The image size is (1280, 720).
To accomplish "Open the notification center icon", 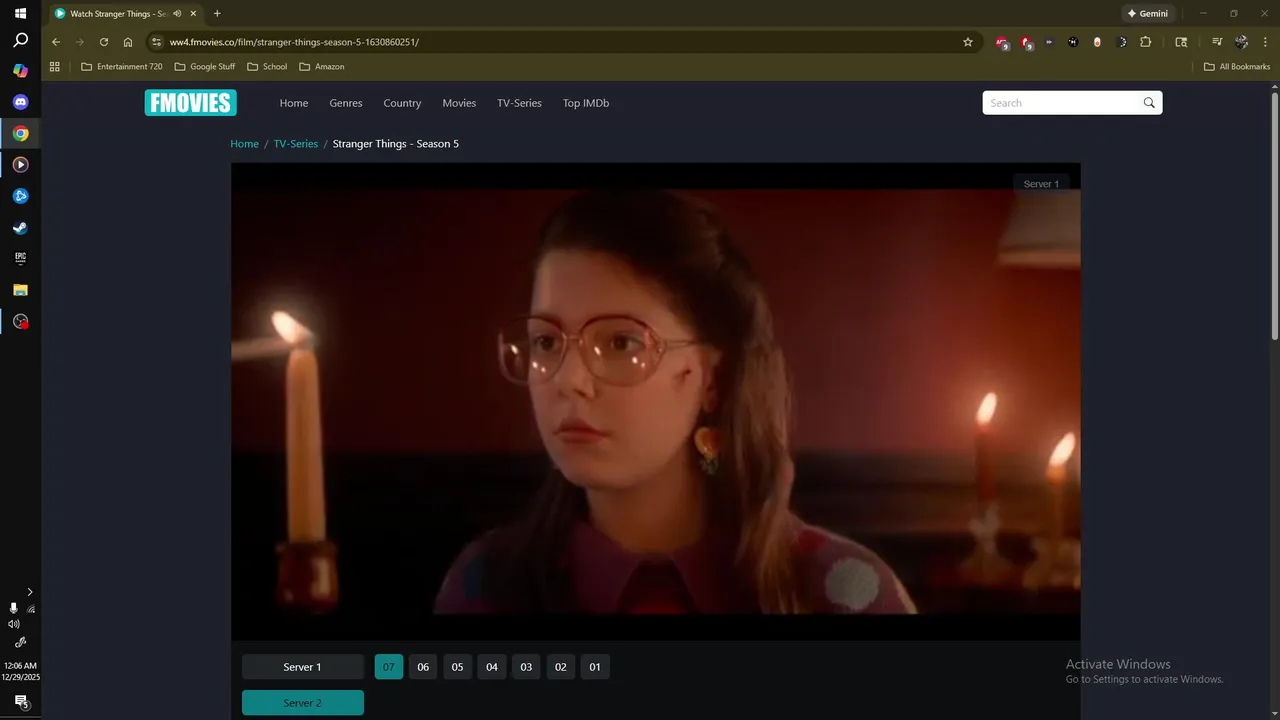I will [20, 701].
